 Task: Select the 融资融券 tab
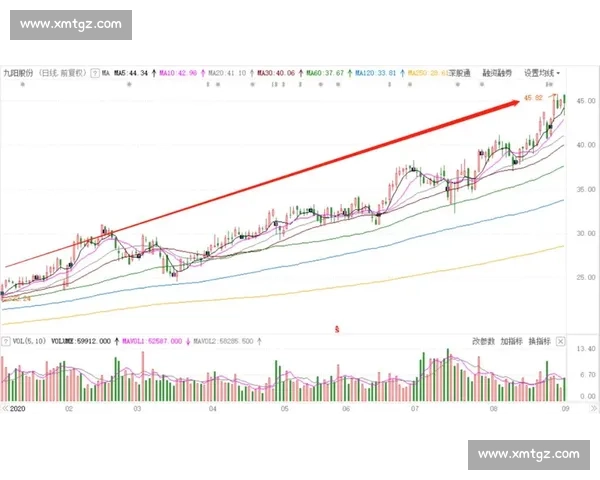click(498, 73)
